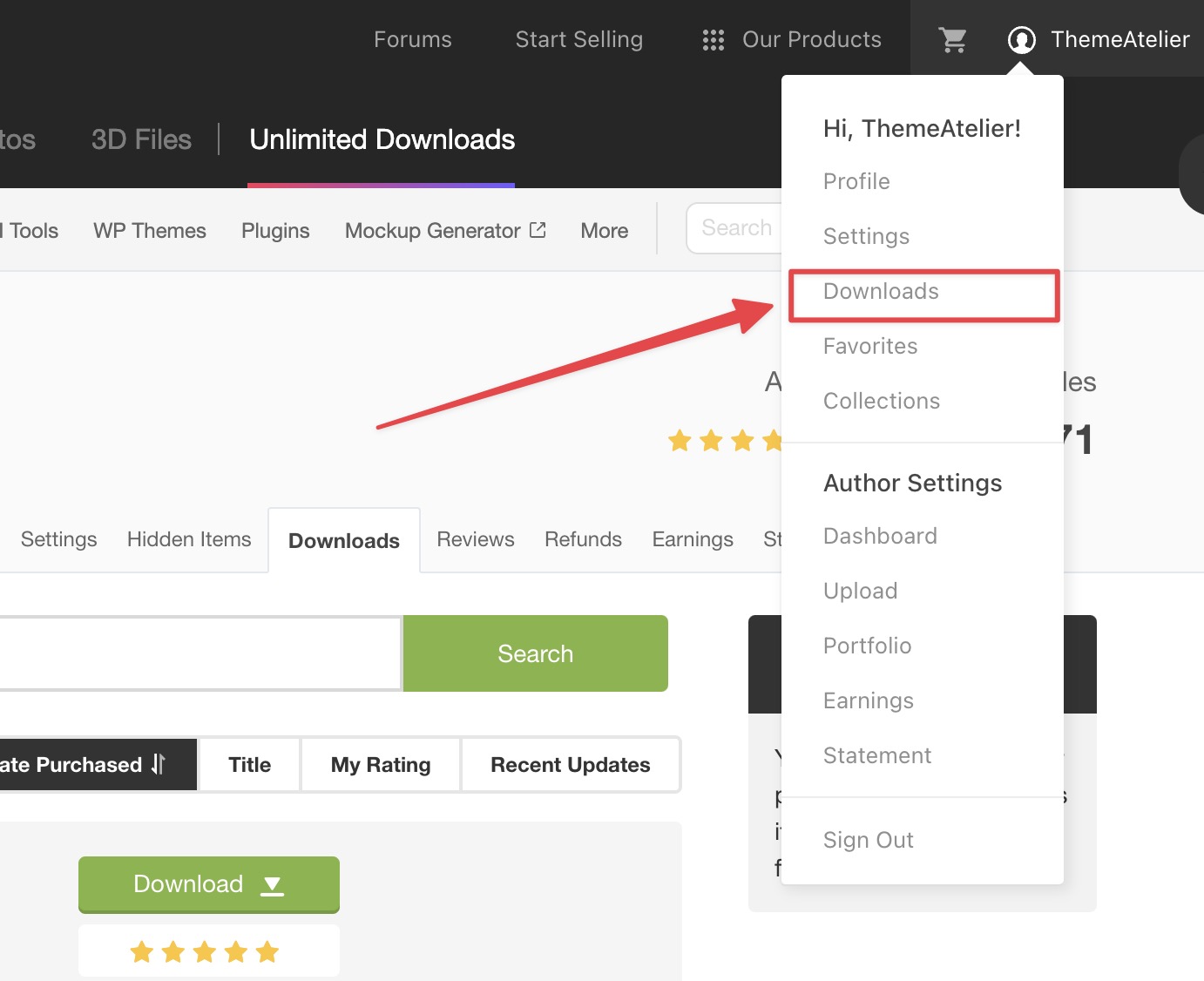This screenshot has height=981, width=1204.
Task: Open the More navigation menu
Action: 604,230
